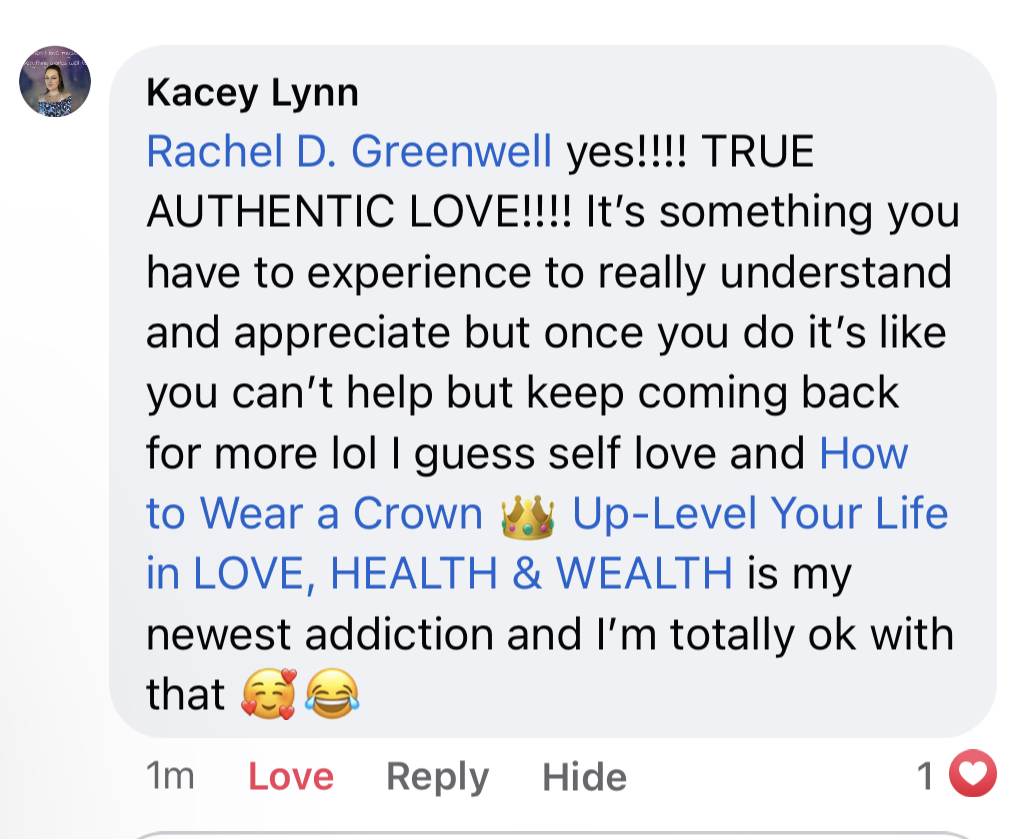The width and height of the screenshot is (1033, 839).
Task: Open the "to Wear a Crown" link text
Action: pos(314,514)
